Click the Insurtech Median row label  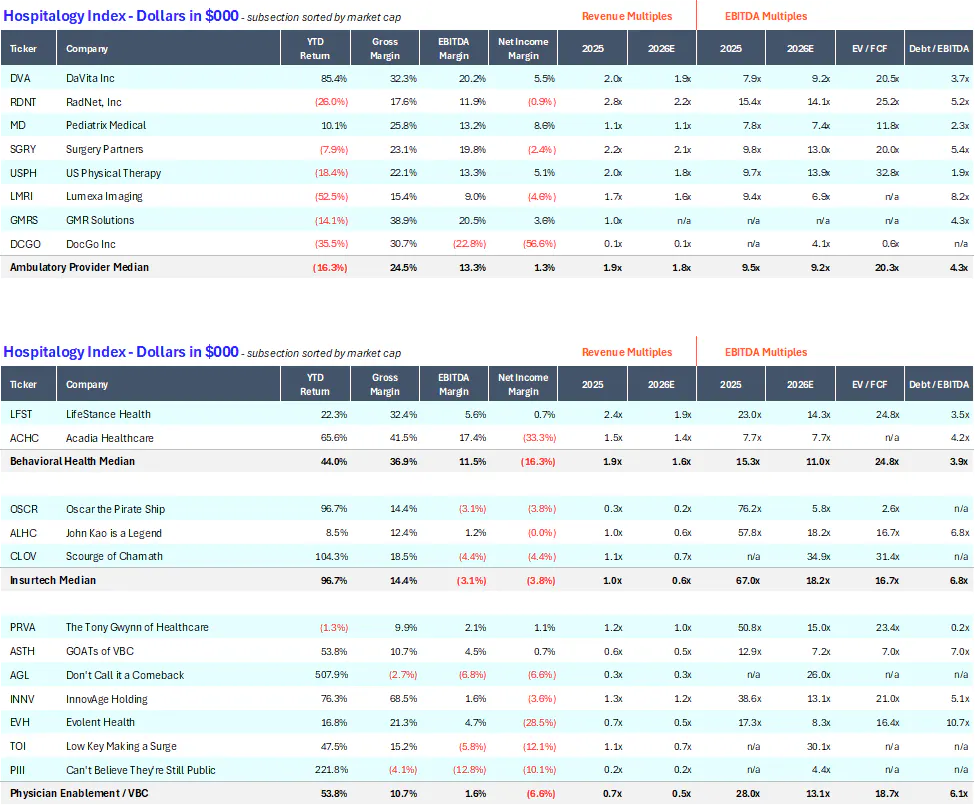(x=53, y=580)
